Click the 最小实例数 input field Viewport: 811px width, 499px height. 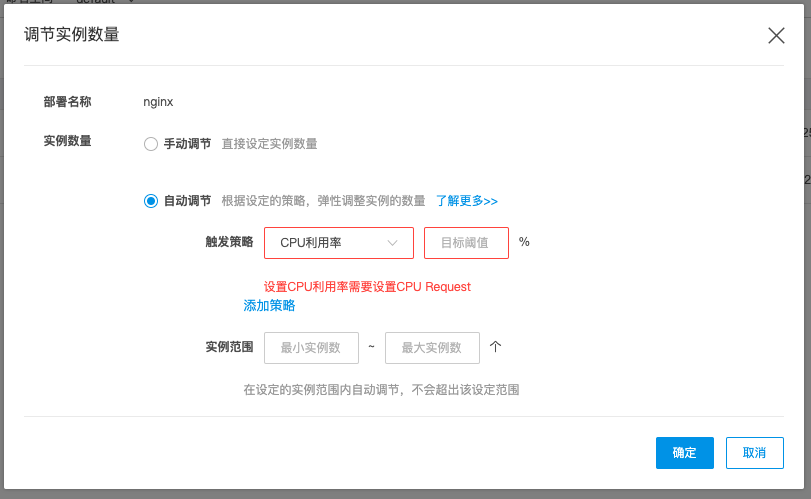[311, 348]
